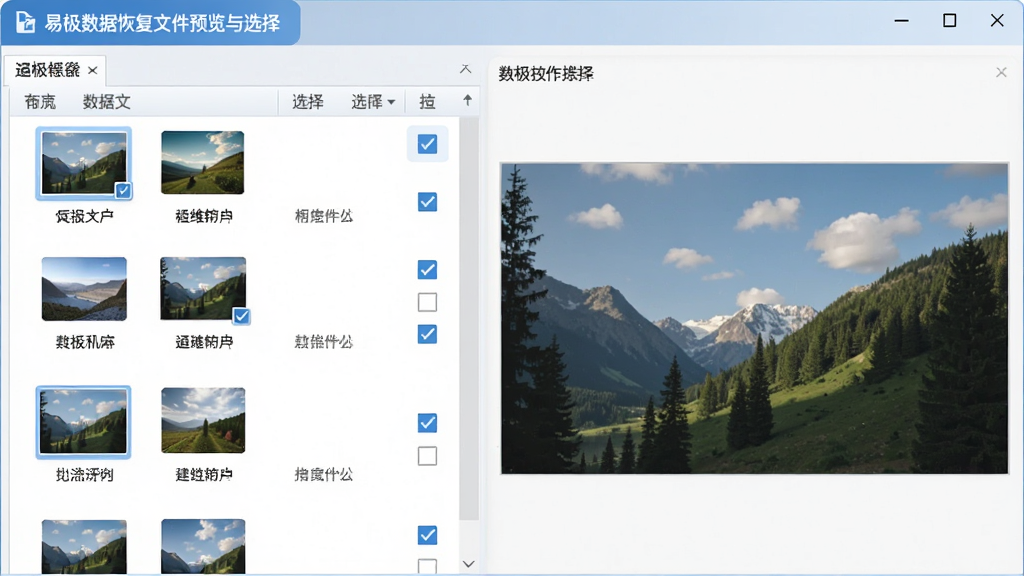Click the last text button before the up arrow
The image size is (1024, 576).
point(427,102)
